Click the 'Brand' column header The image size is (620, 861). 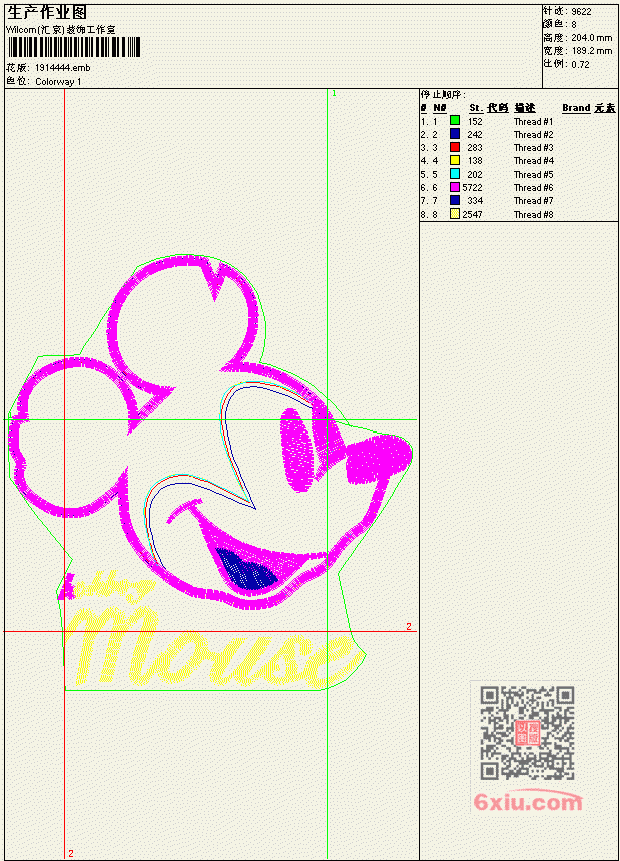pos(576,108)
